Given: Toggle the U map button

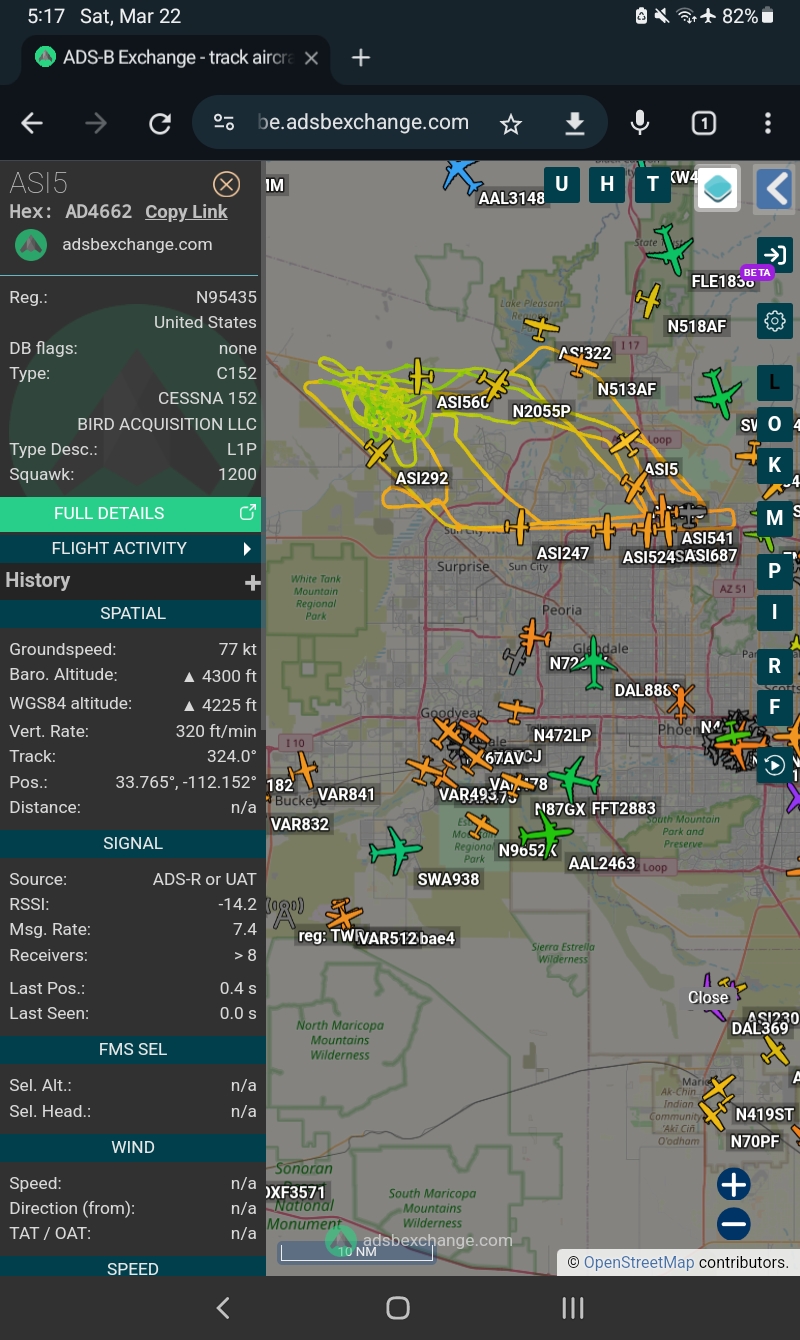Looking at the screenshot, I should [562, 184].
